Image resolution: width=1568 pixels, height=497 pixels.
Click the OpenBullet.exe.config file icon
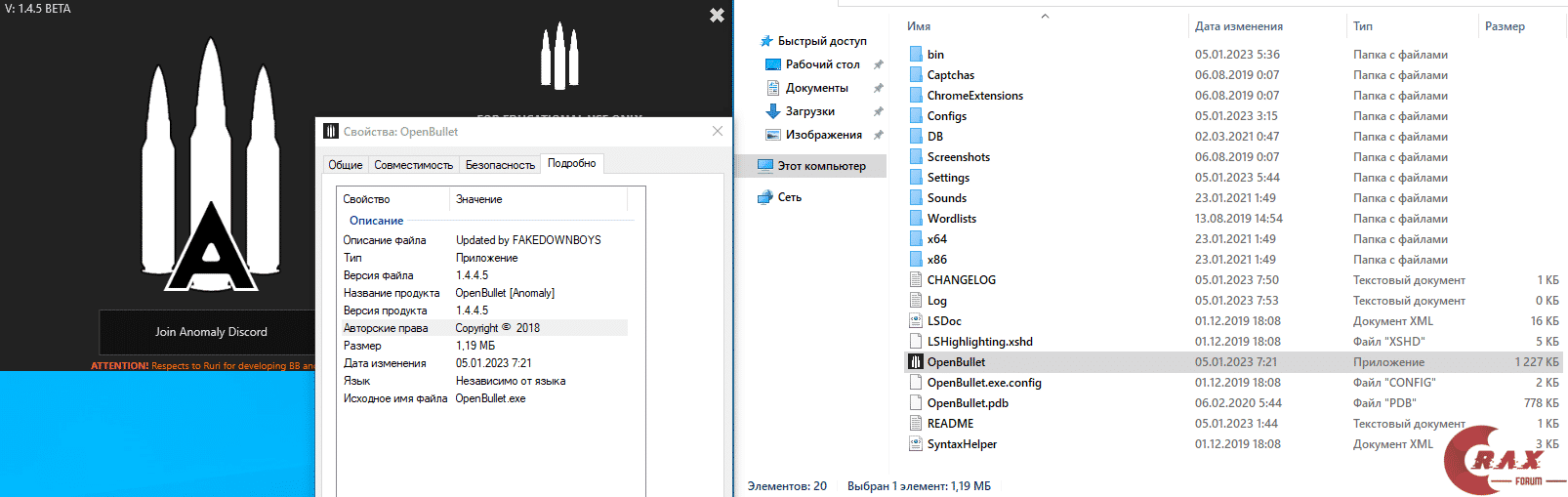point(916,383)
